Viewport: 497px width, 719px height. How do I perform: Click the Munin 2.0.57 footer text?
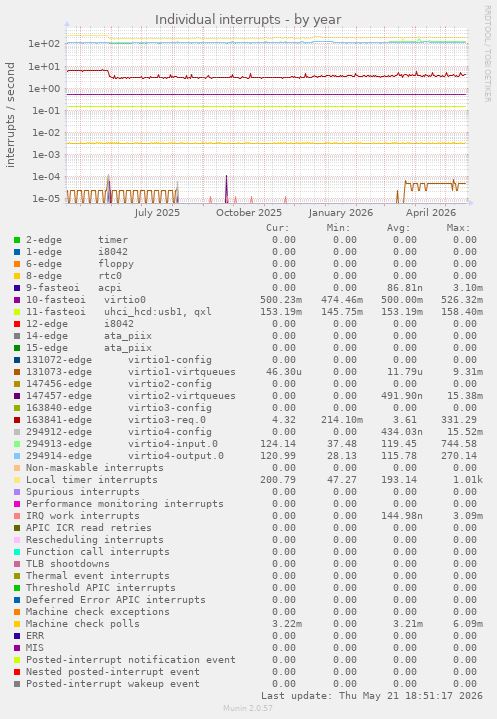[248, 708]
